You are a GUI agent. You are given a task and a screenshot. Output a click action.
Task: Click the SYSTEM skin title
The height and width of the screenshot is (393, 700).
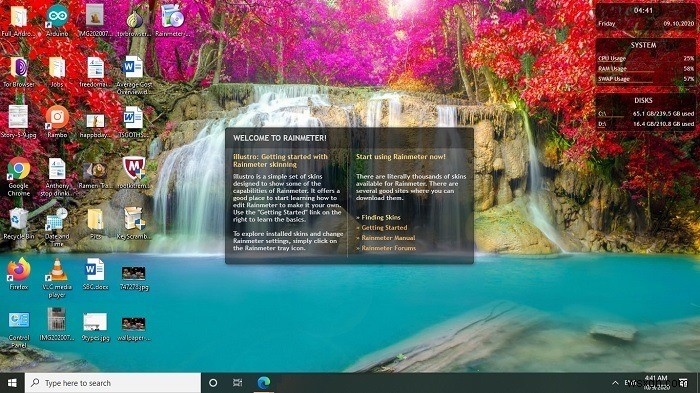(x=643, y=46)
